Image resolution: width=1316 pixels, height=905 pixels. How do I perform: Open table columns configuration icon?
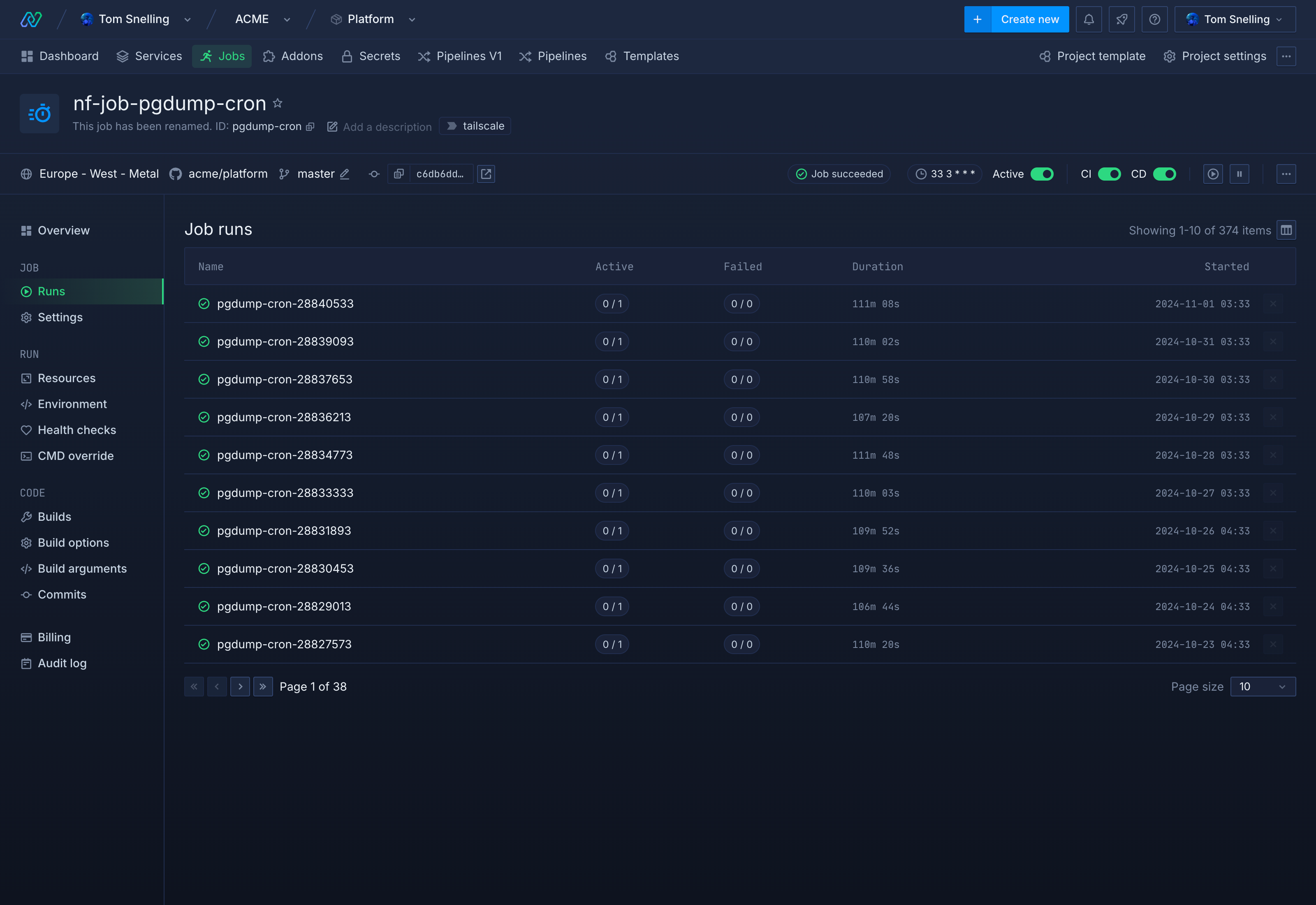1286,230
